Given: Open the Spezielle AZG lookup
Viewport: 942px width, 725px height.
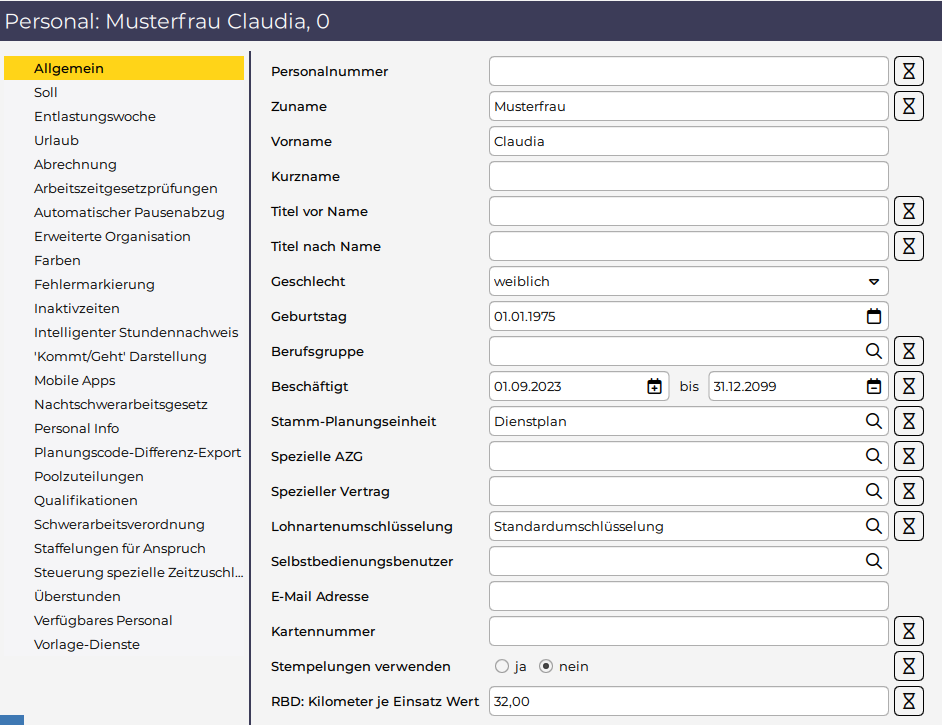Looking at the screenshot, I should tap(874, 456).
